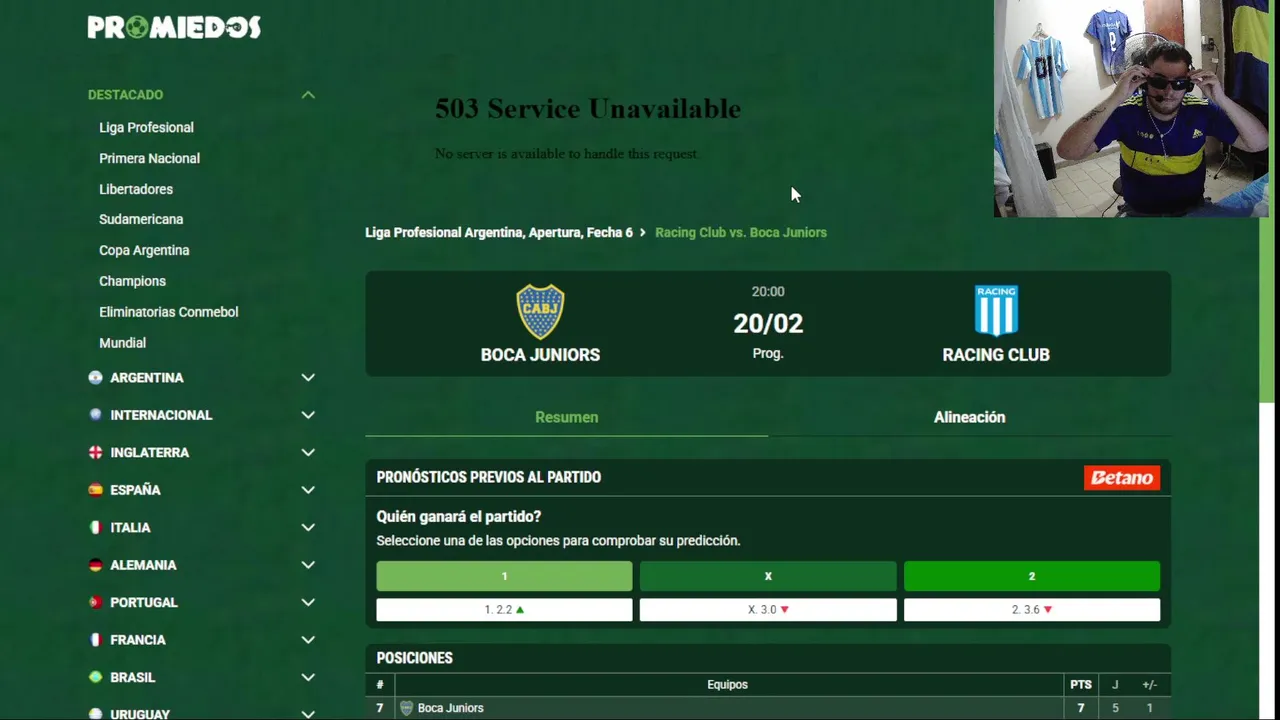
Task: Pick option X draw prediction
Action: (768, 576)
